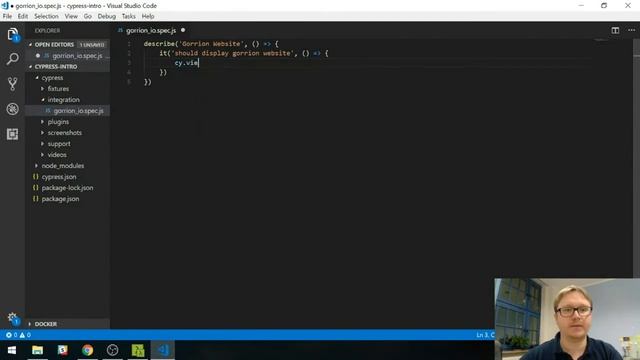Collapse the CYPRESS-INTRO section
Image resolution: width=640 pixels, height=360 pixels.
tap(31, 67)
